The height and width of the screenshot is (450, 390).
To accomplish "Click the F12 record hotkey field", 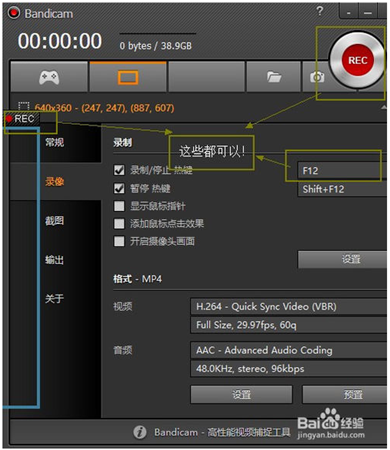I will coord(342,171).
